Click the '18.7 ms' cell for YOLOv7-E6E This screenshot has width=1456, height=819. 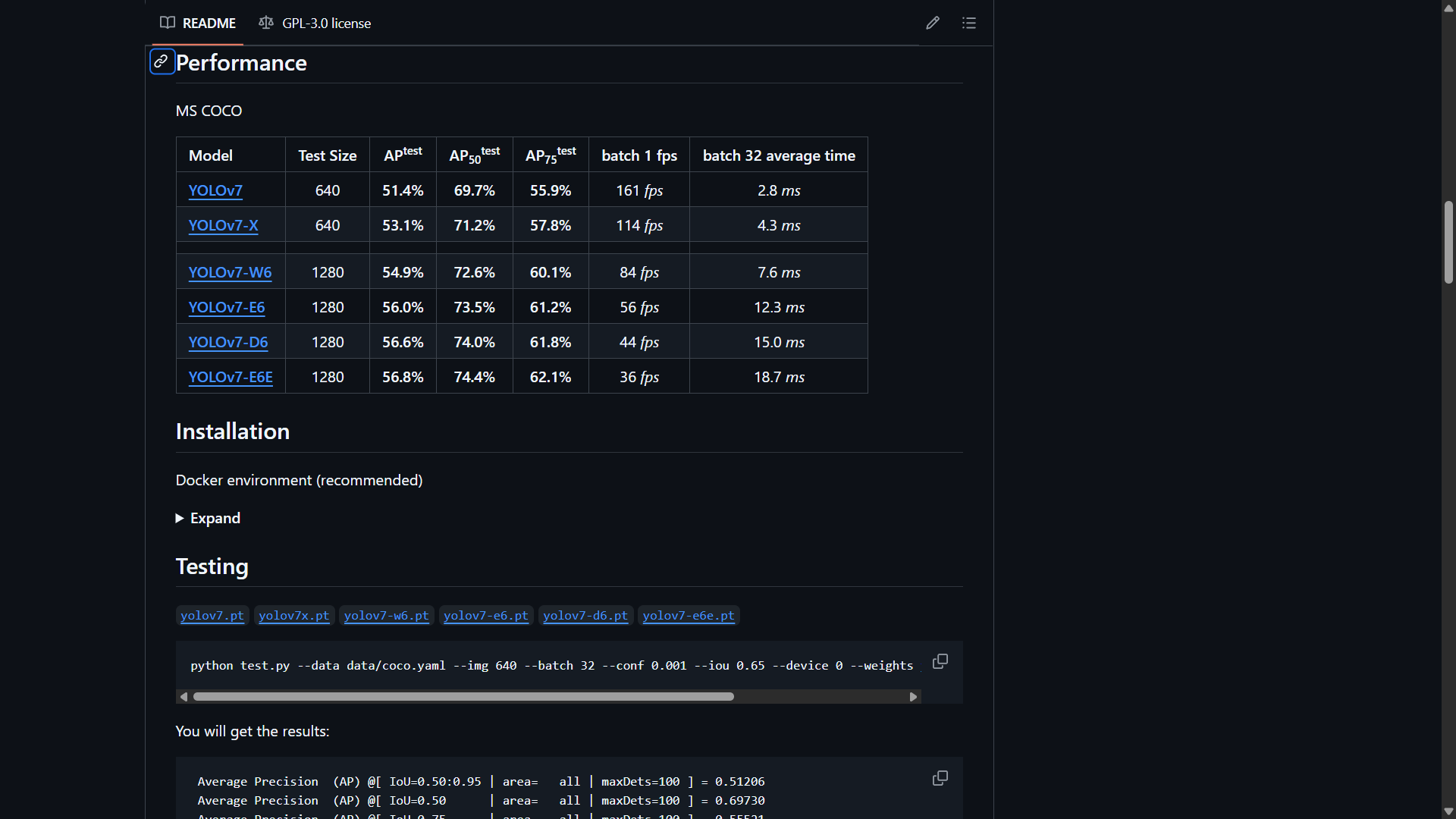click(779, 377)
